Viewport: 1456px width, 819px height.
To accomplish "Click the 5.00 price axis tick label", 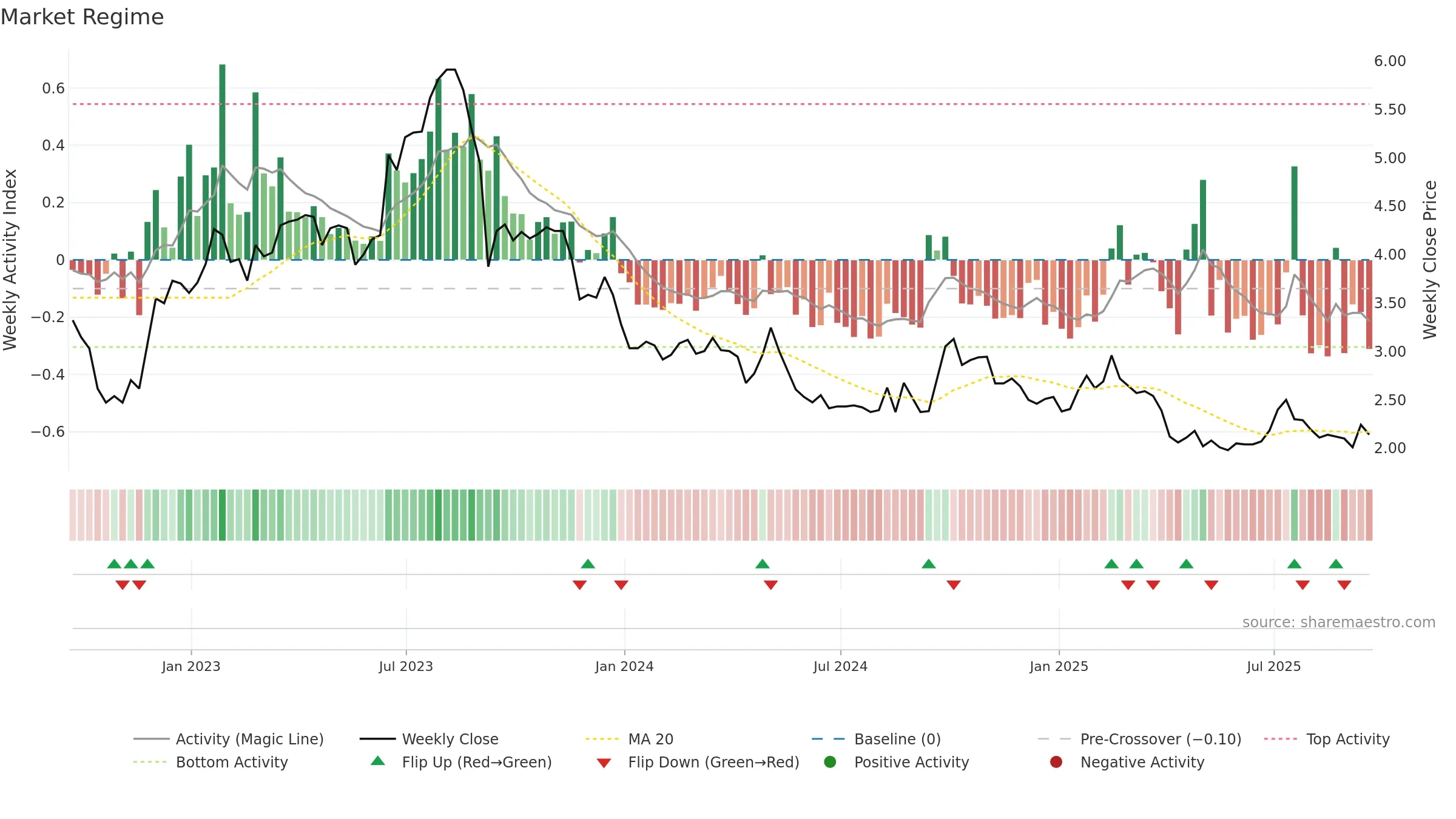I will point(1390,158).
